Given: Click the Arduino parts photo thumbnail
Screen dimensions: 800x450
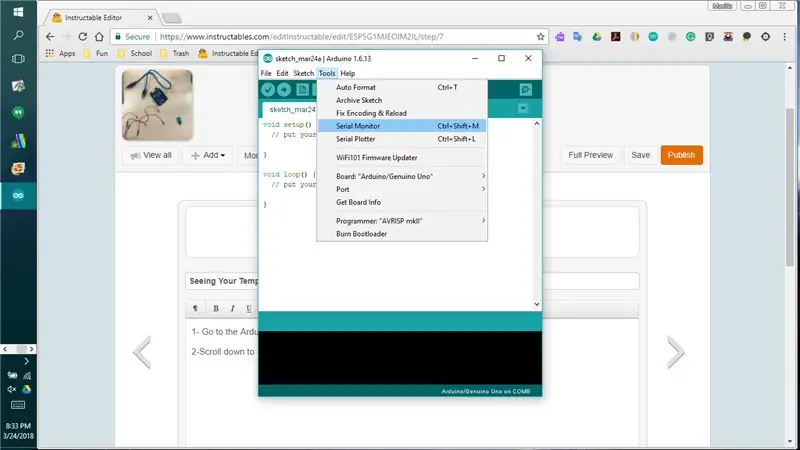Looking at the screenshot, I should 157,105.
